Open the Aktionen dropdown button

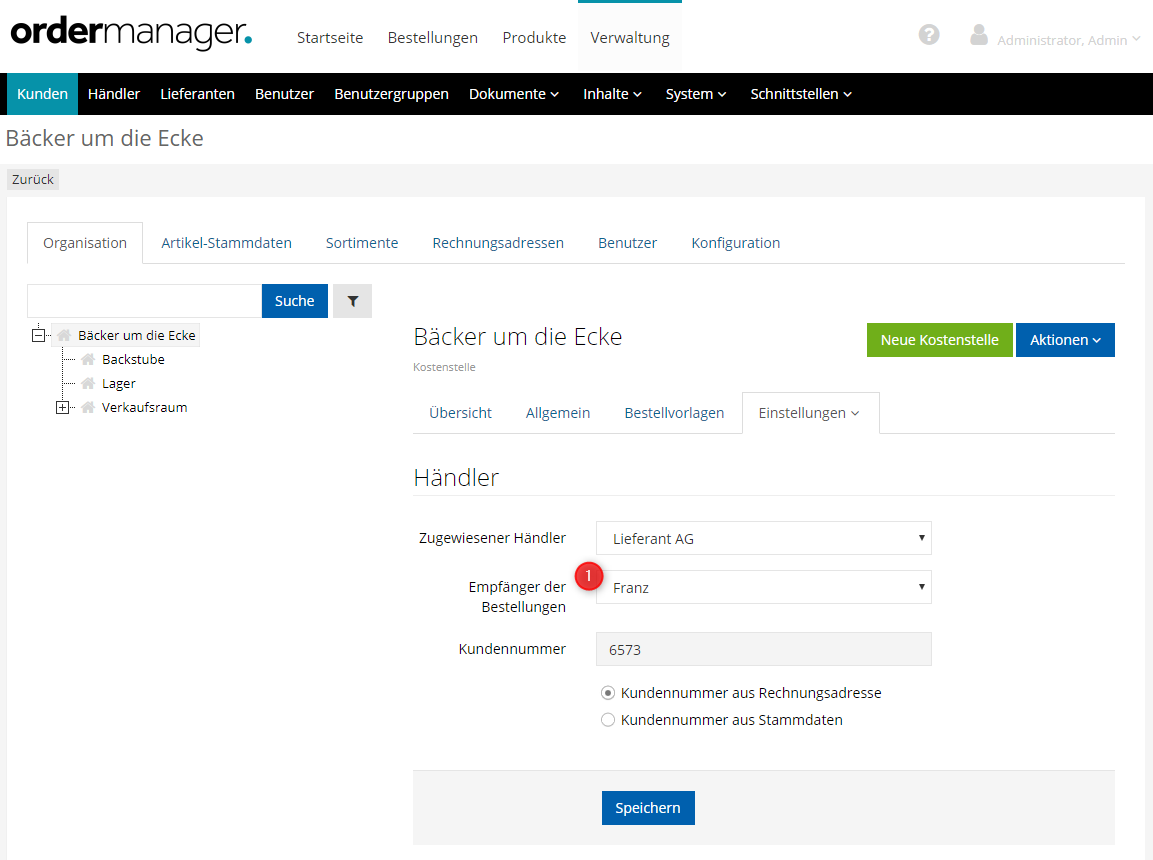1064,340
